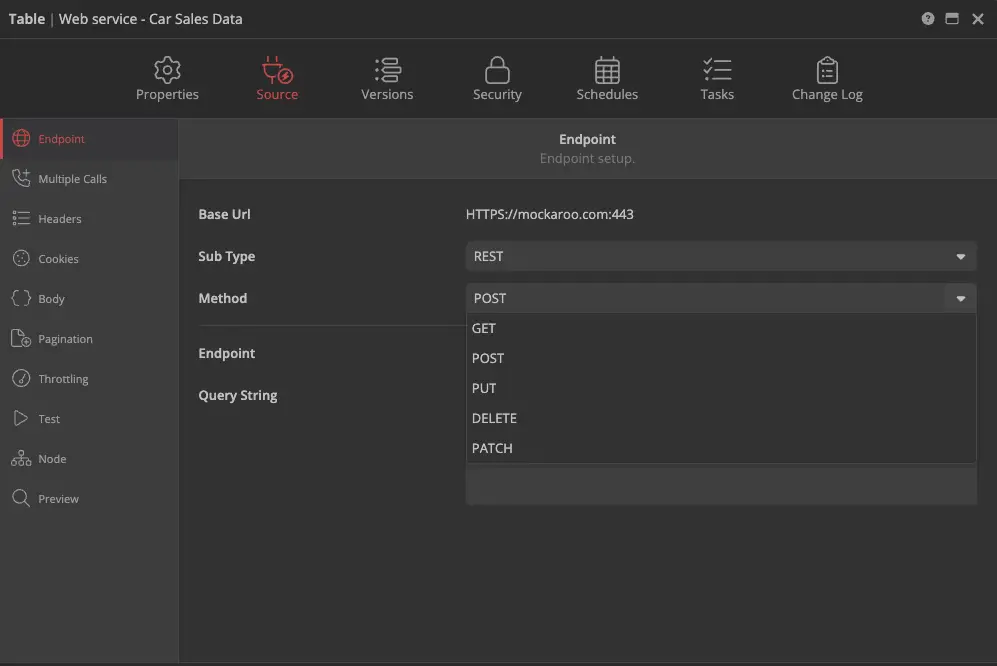997x666 pixels.
Task: Click the help question mark icon
Action: (x=928, y=19)
